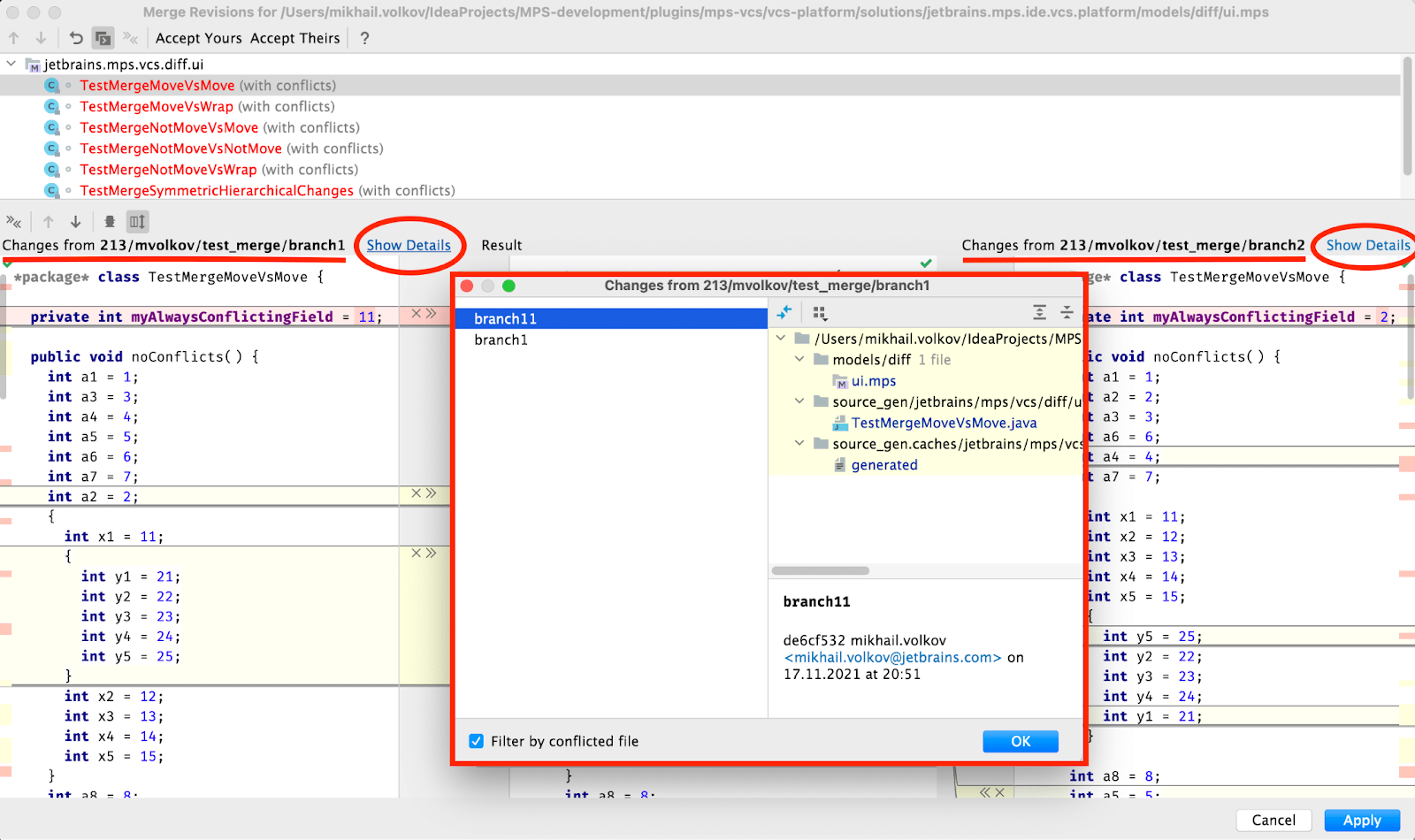Toggle the synchronize scrolling button
The height and width of the screenshot is (840, 1415).
point(137,222)
